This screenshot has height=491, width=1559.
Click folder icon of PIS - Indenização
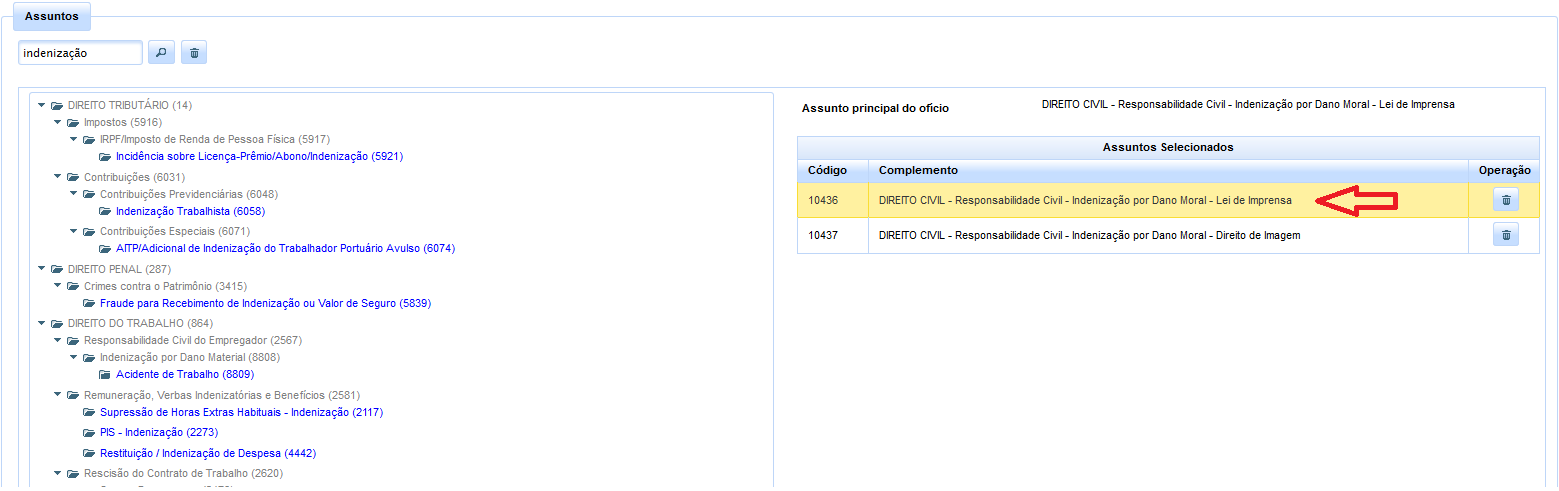point(90,433)
